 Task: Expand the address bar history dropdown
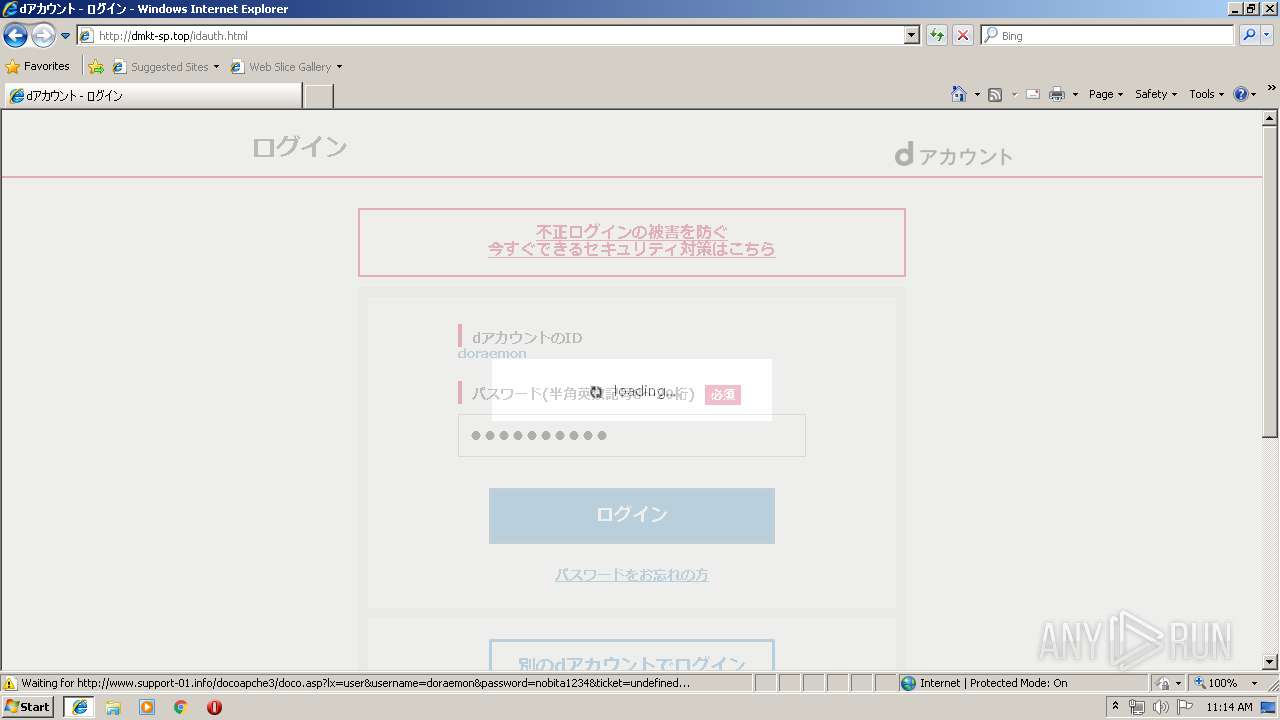911,36
